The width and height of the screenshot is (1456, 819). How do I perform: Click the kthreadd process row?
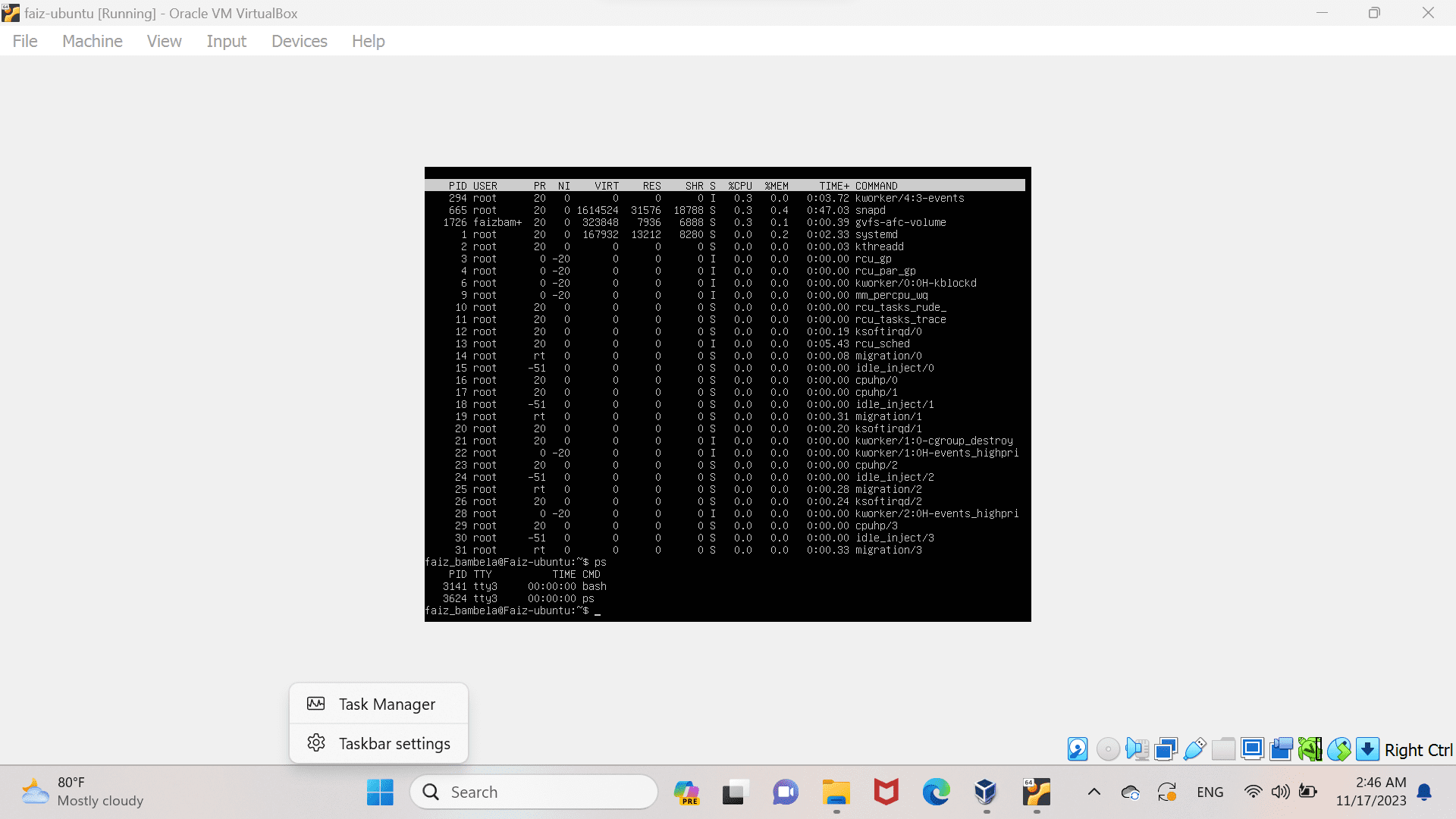point(725,246)
